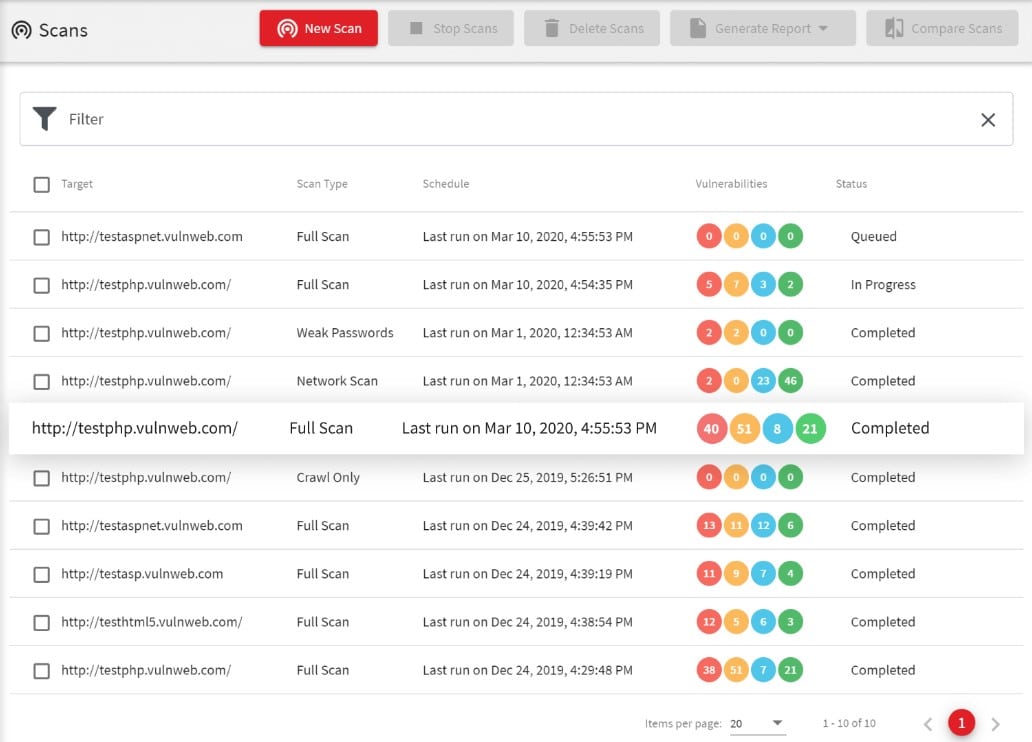Check the testasp.vulnweb.com scan row
The image size is (1032, 742).
41,574
